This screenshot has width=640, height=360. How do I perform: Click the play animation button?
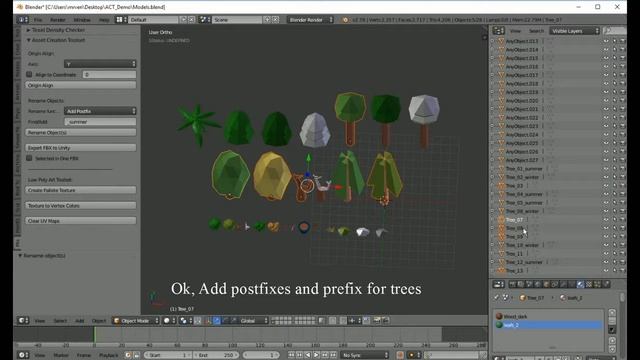click(x=316, y=355)
